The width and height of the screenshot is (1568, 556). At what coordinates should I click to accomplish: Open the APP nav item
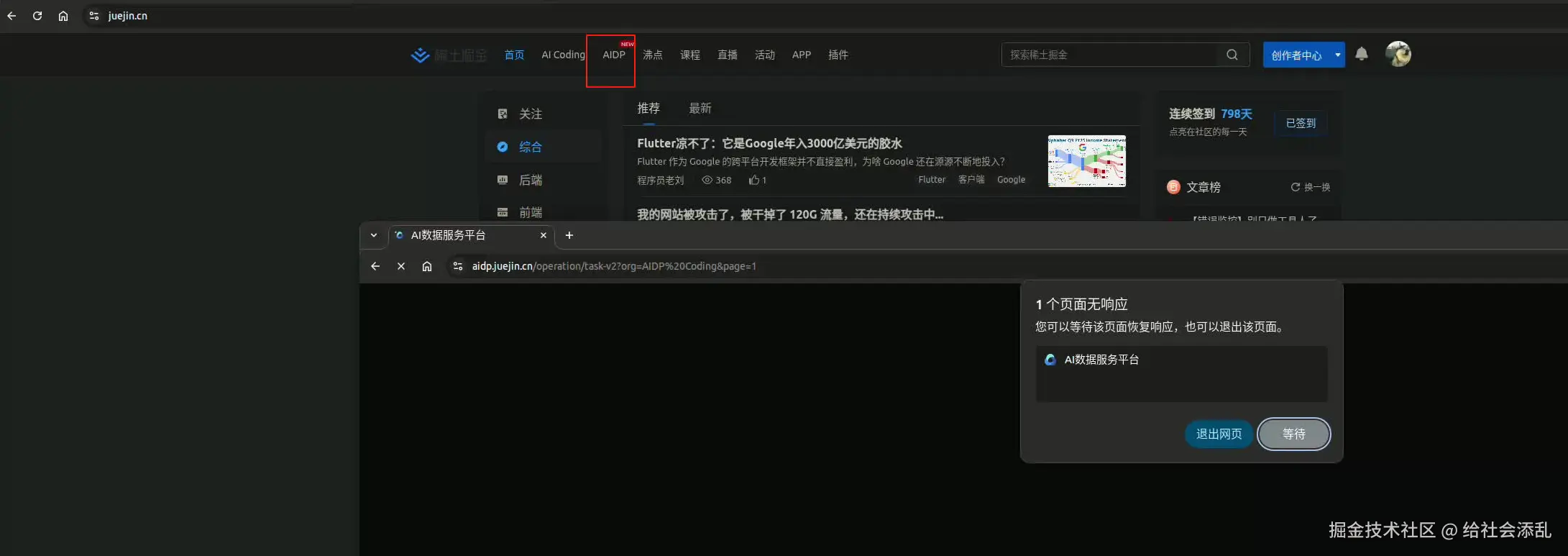tap(802, 55)
